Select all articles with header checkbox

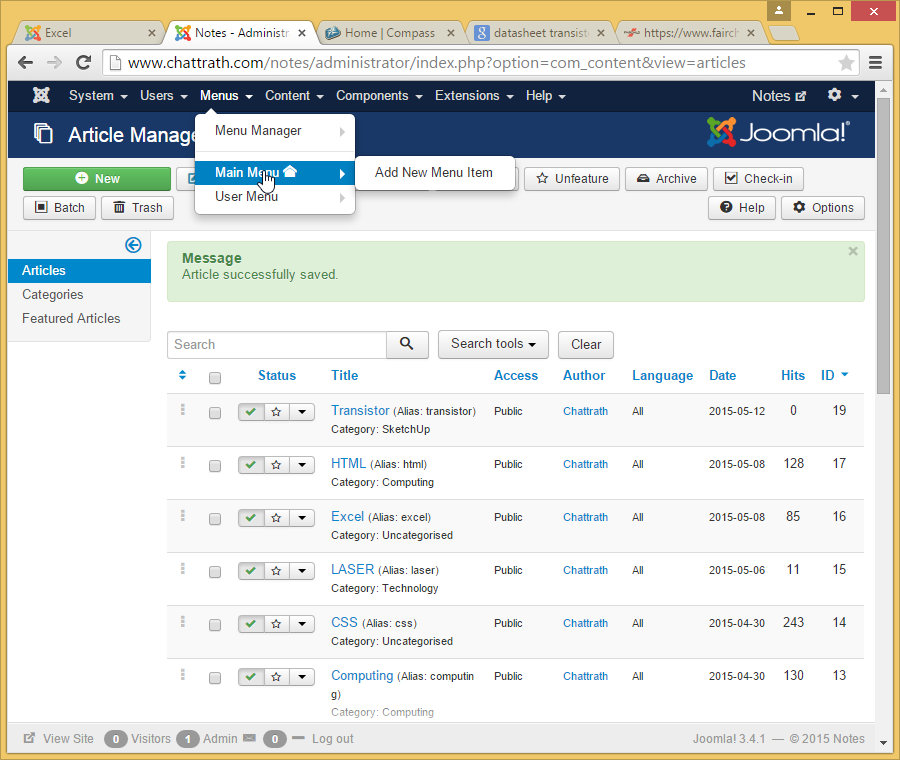coord(215,377)
